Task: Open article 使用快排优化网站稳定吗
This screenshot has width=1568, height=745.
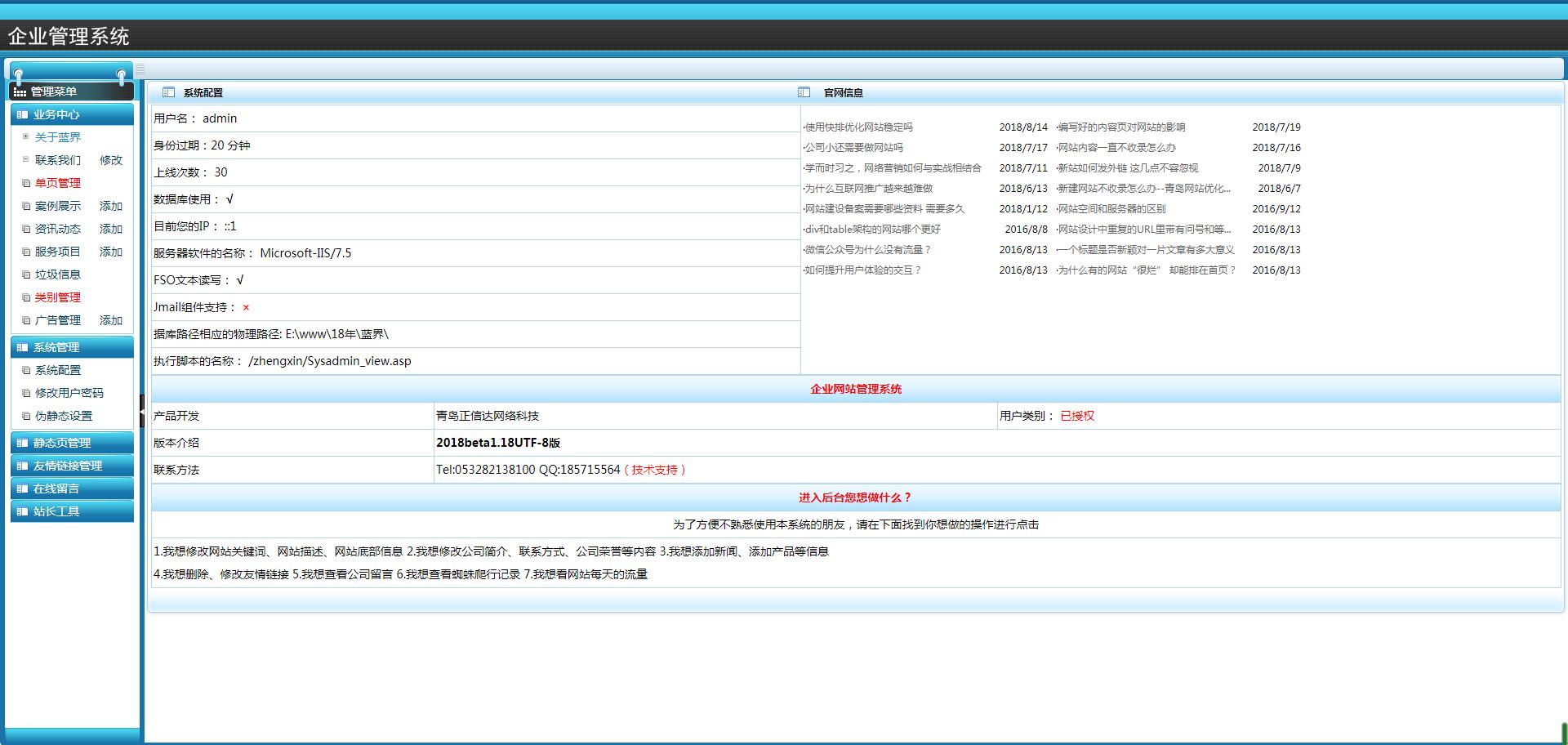Action: [858, 127]
